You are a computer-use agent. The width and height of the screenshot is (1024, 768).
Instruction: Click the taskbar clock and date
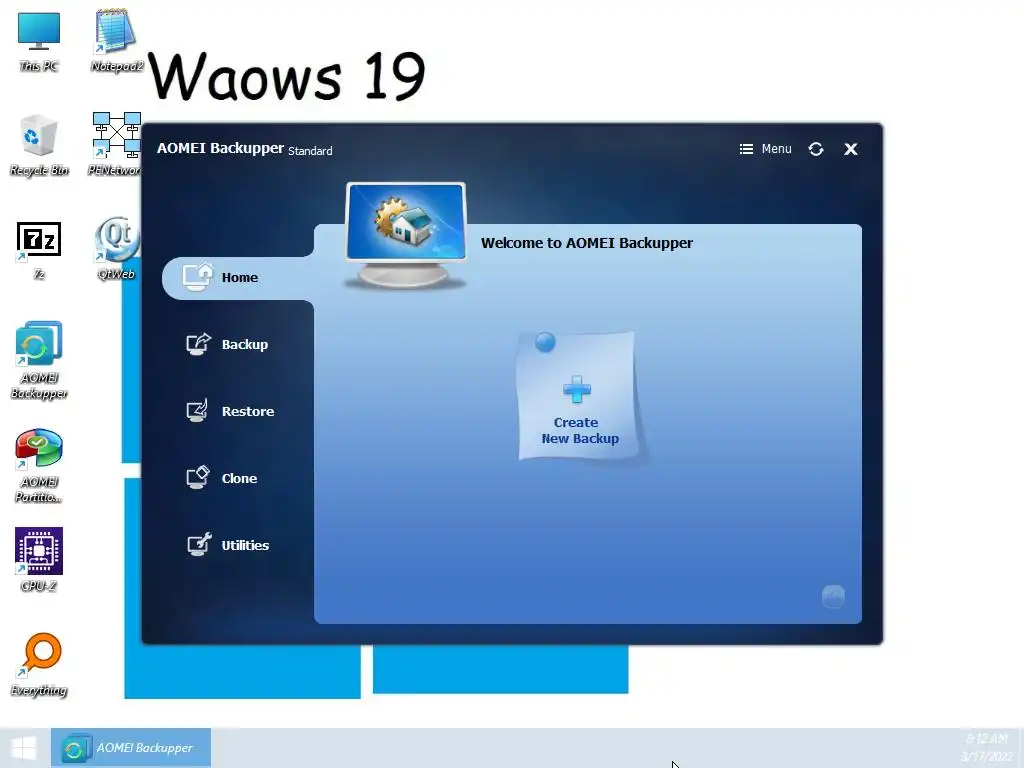point(985,748)
